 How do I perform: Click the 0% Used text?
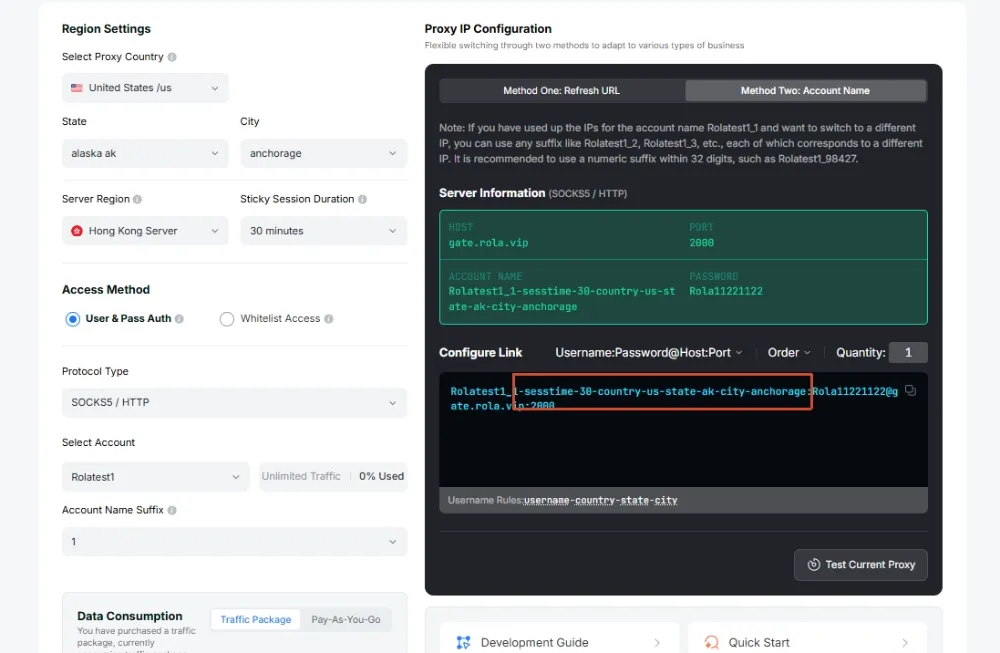click(x=381, y=476)
